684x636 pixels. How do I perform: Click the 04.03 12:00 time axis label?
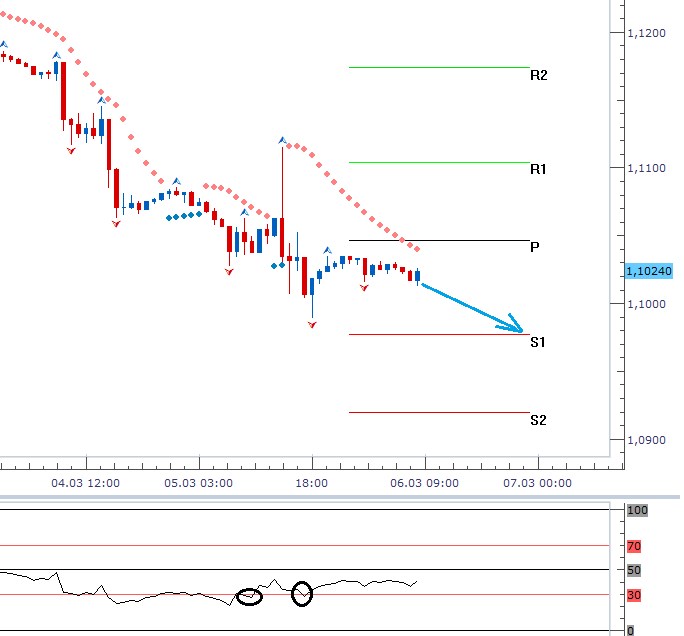pyautogui.click(x=88, y=483)
